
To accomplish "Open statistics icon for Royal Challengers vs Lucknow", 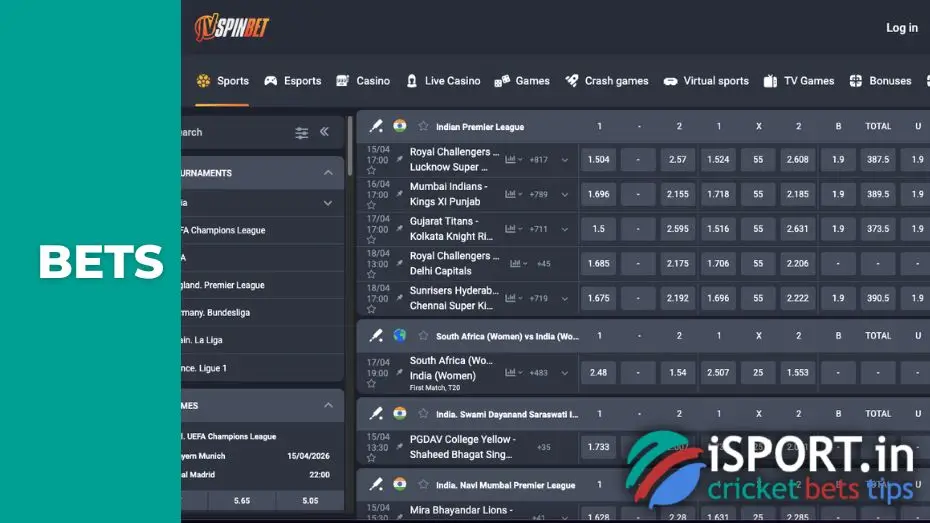I will click(512, 160).
